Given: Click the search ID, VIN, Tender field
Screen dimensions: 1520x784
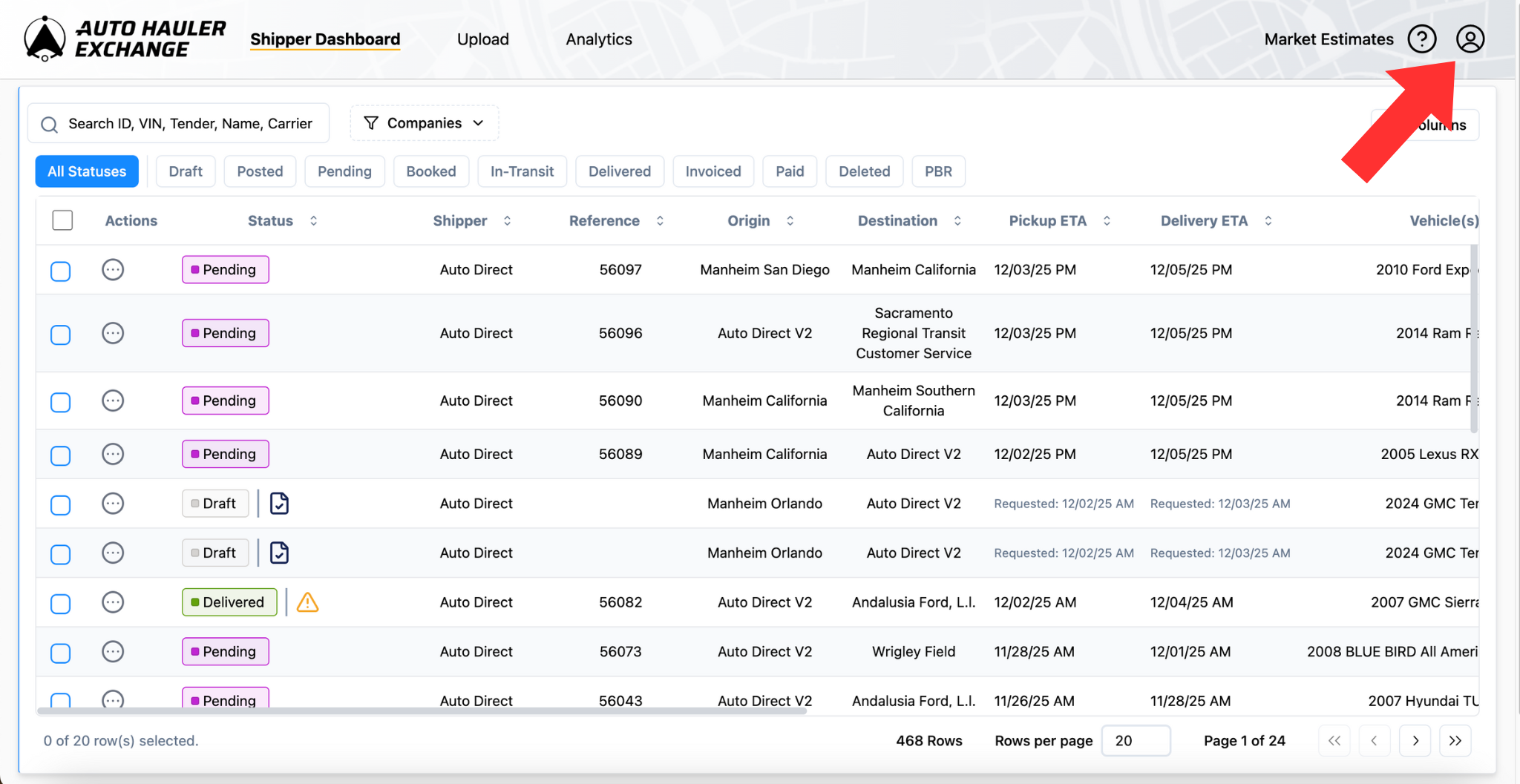Looking at the screenshot, I should tap(189, 124).
